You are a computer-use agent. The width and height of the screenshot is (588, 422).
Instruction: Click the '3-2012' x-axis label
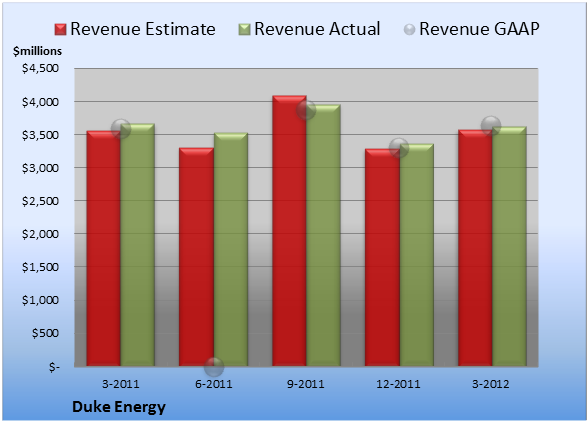click(490, 384)
